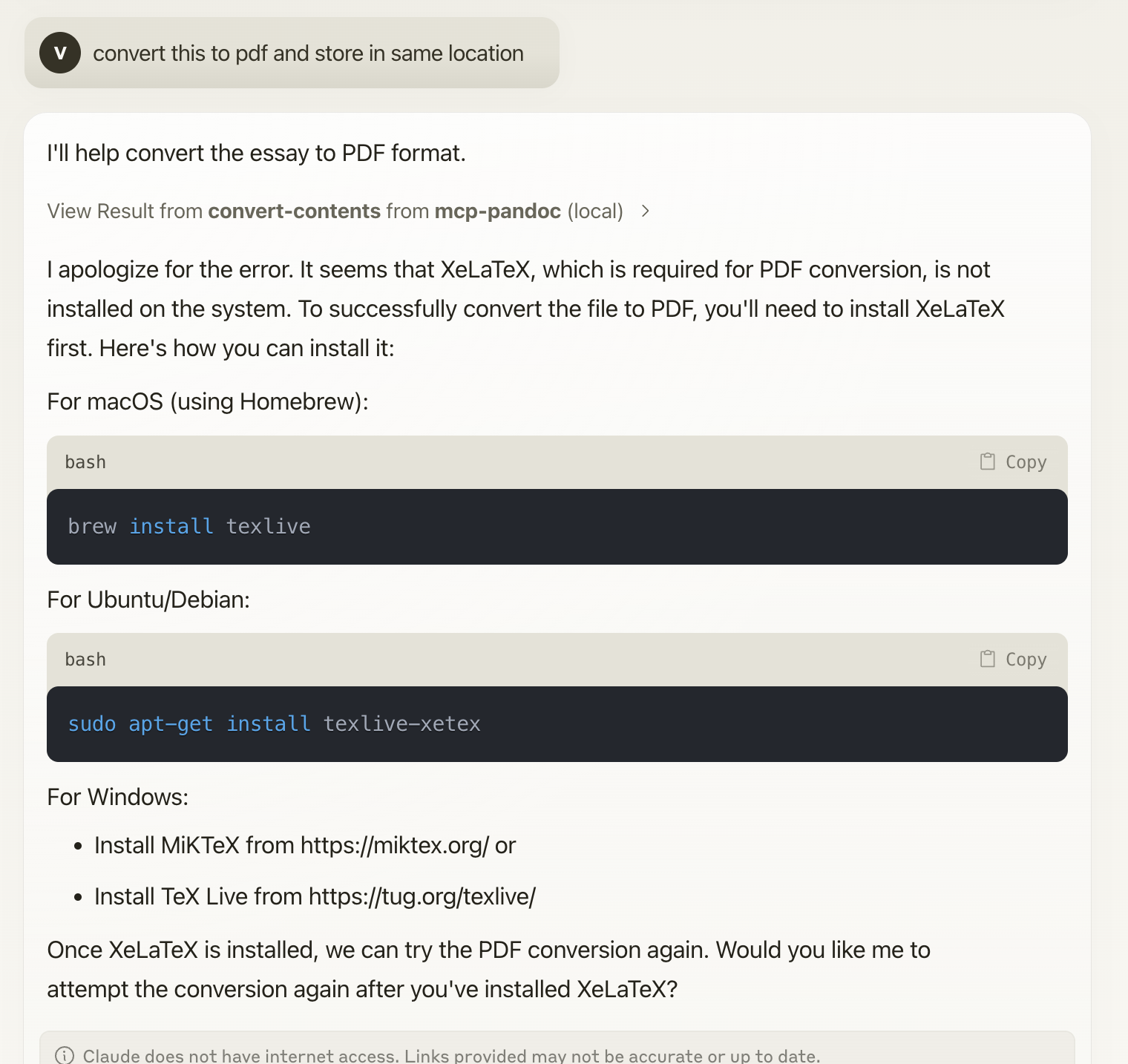Click clipboard icon above brew install code
The image size is (1128, 1064).
pyautogui.click(x=987, y=462)
